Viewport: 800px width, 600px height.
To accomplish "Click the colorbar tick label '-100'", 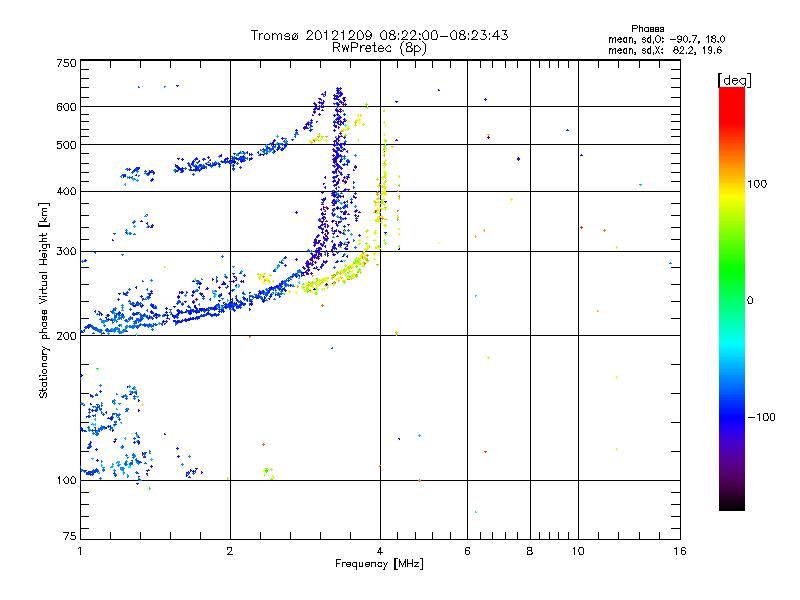I will point(761,417).
